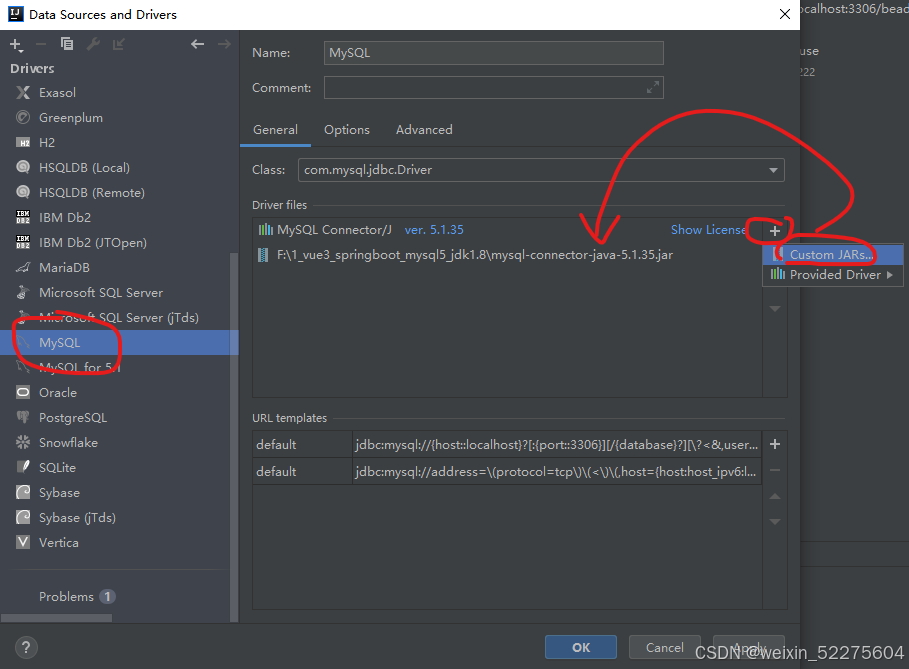Open help with the question mark
This screenshot has height=669, width=909.
tap(26, 648)
